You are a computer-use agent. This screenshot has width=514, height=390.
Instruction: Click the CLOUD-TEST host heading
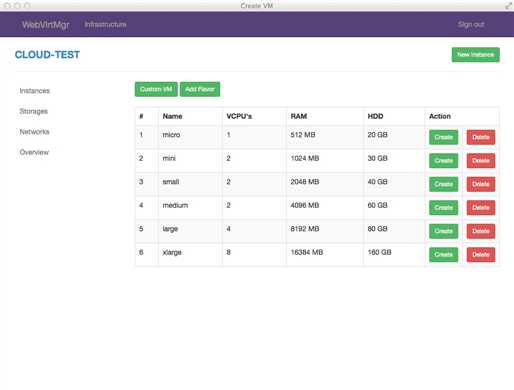click(47, 55)
